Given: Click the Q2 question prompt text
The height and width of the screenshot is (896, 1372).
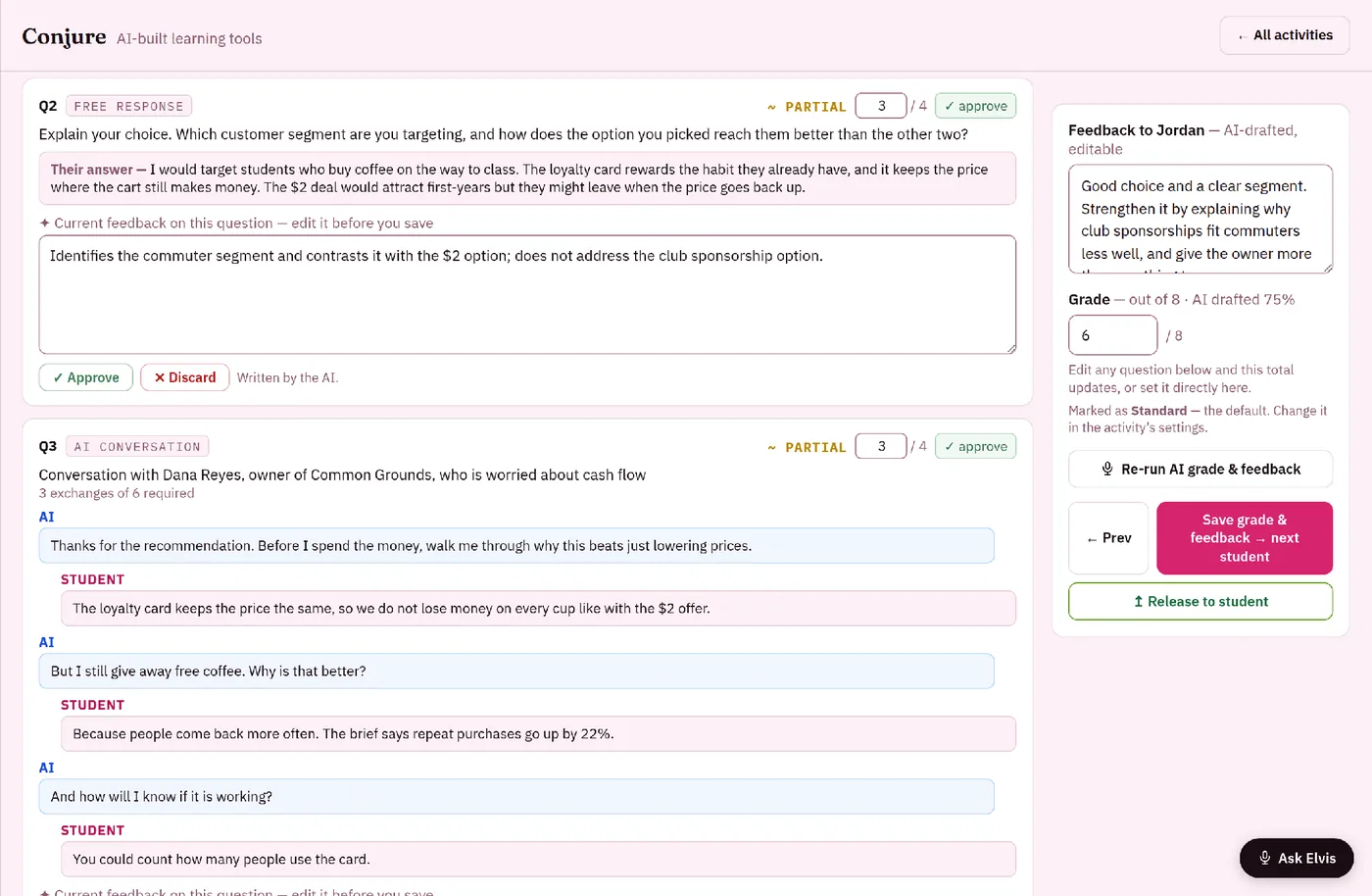Looking at the screenshot, I should point(504,134).
